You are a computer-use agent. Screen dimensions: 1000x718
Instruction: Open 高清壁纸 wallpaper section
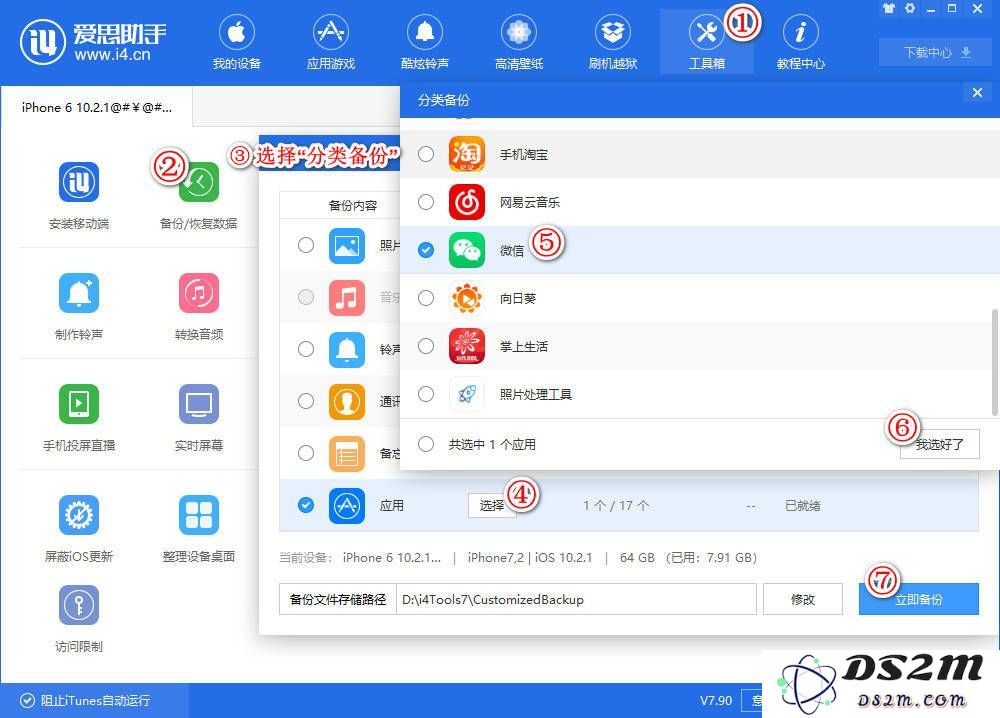pos(518,42)
